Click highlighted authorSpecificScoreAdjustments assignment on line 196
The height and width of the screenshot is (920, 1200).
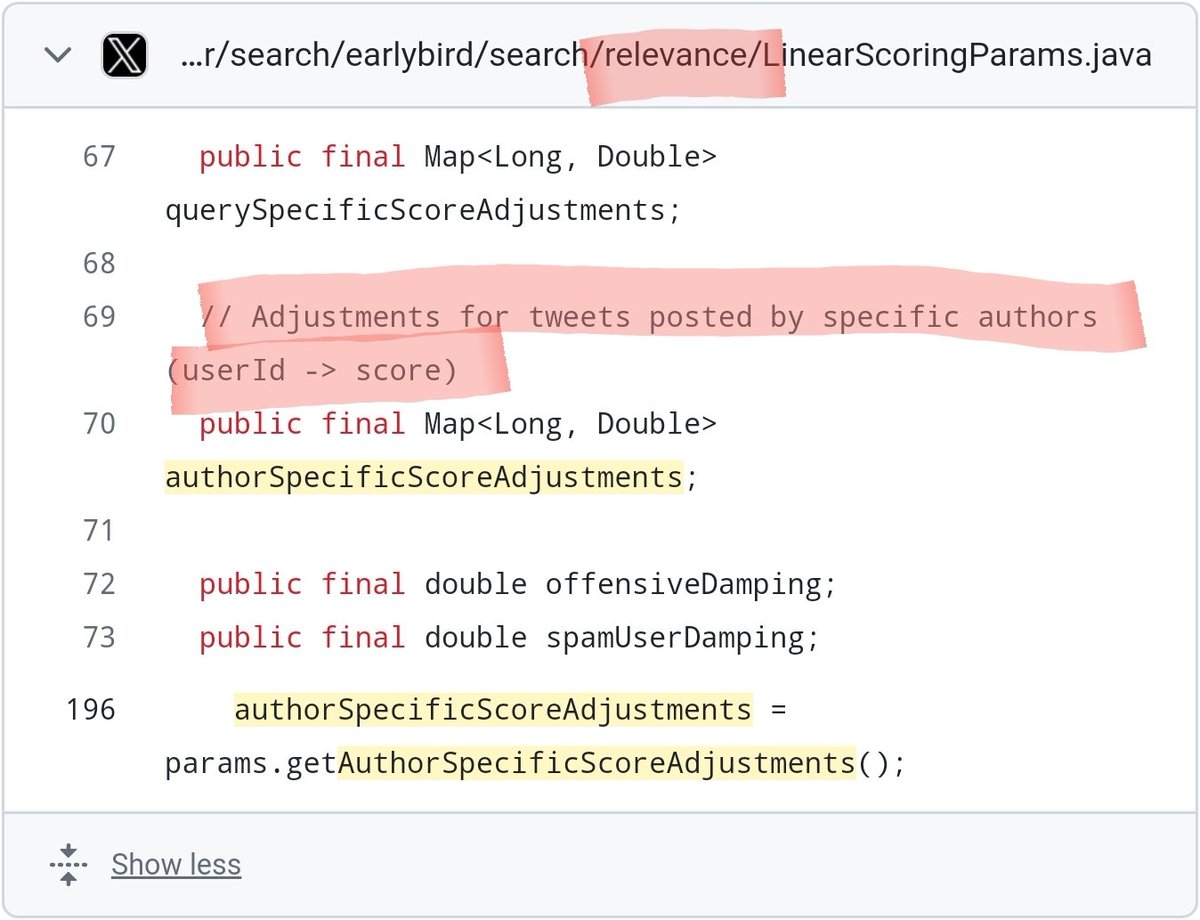point(492,710)
